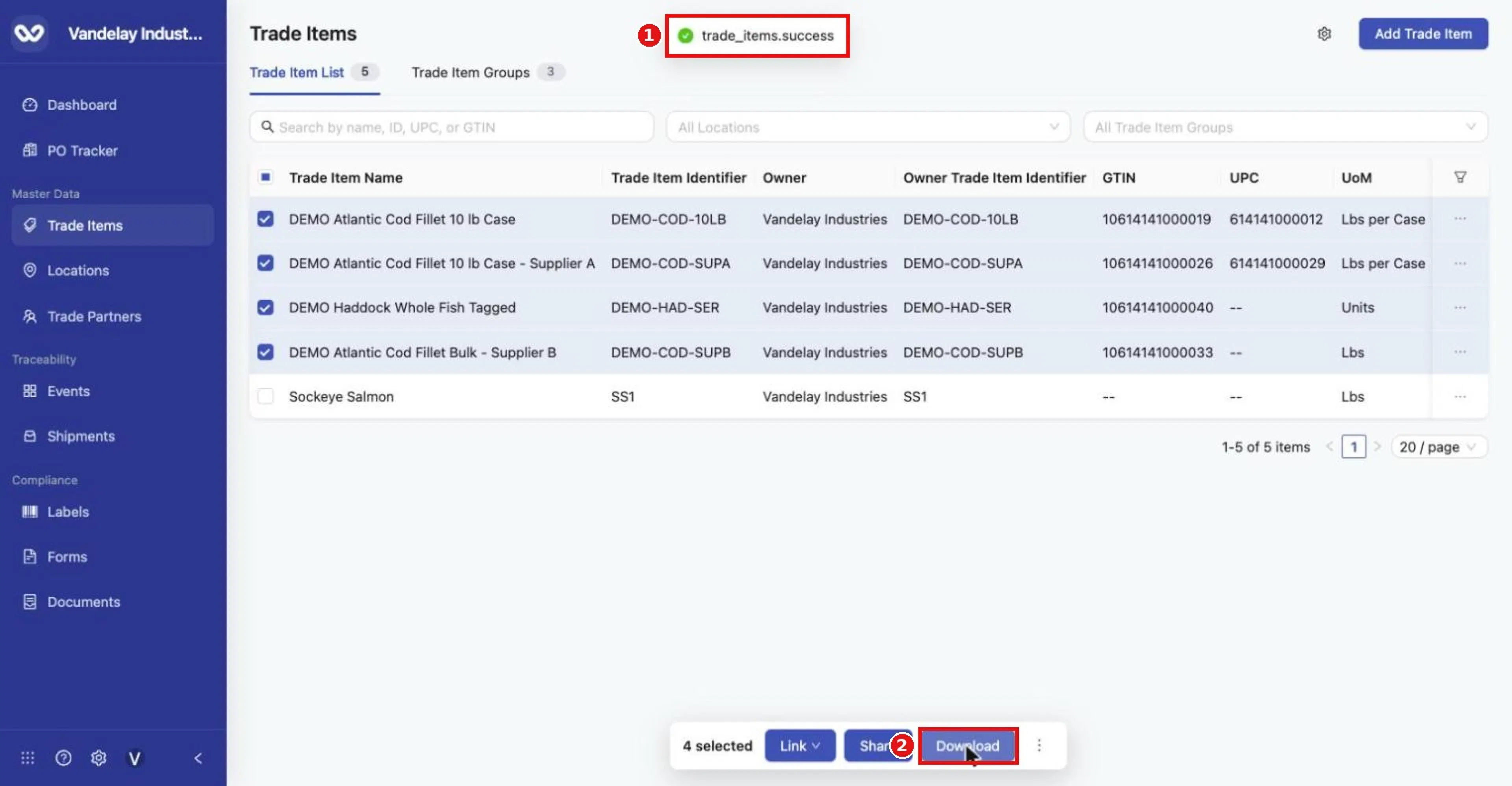Switch to Trade Item Groups tab

(488, 72)
